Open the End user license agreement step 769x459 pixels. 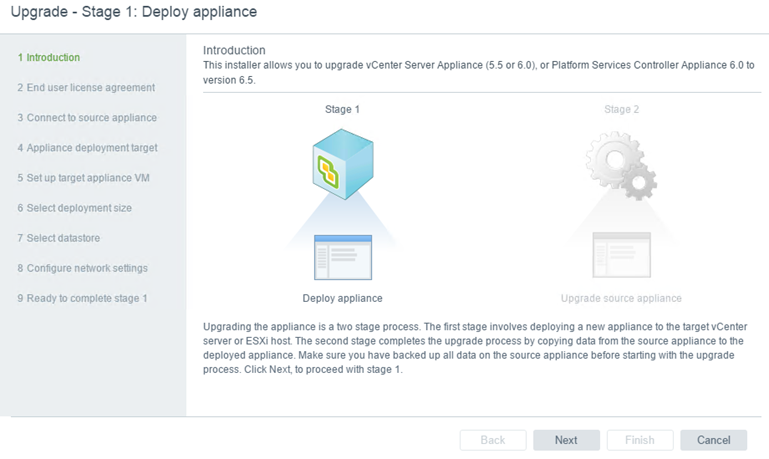(86, 88)
